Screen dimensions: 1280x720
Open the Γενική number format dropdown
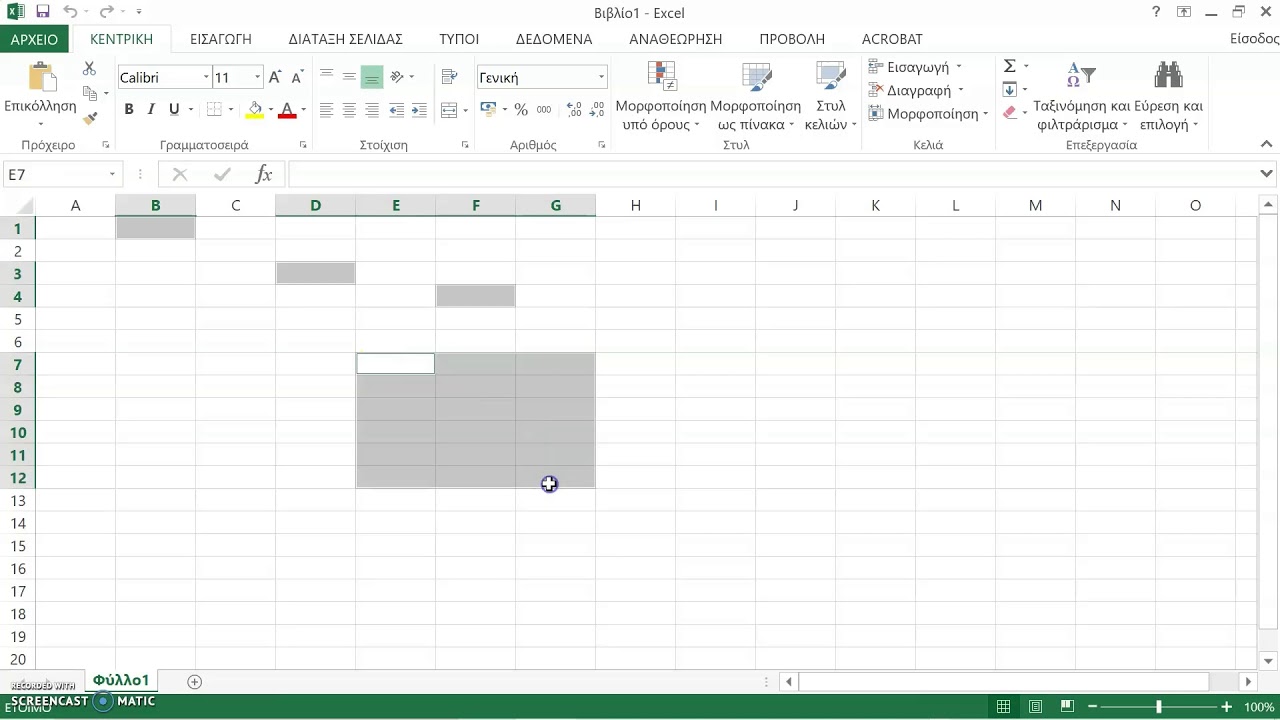pos(601,77)
